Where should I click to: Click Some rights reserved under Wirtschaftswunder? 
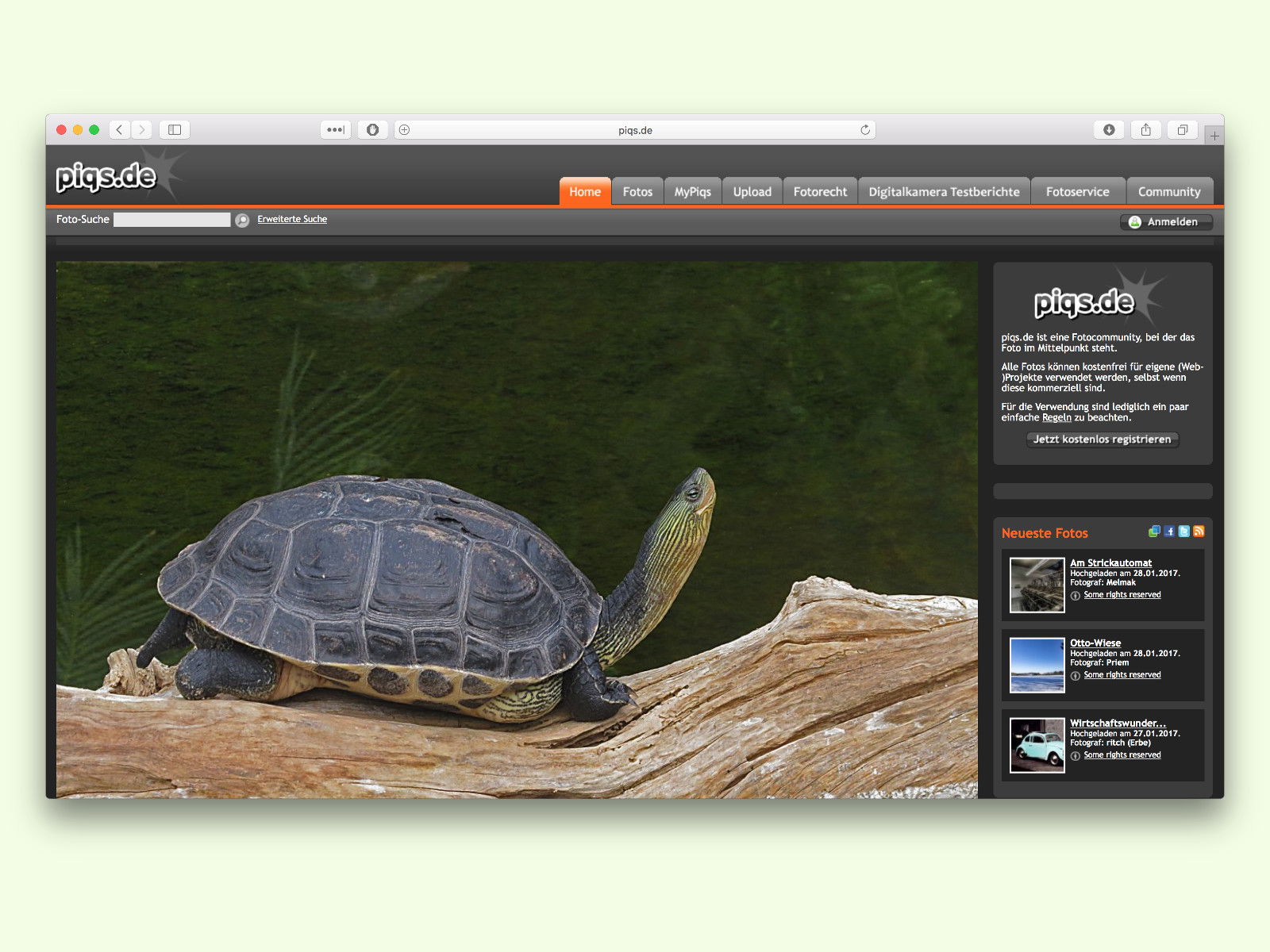click(x=1122, y=755)
